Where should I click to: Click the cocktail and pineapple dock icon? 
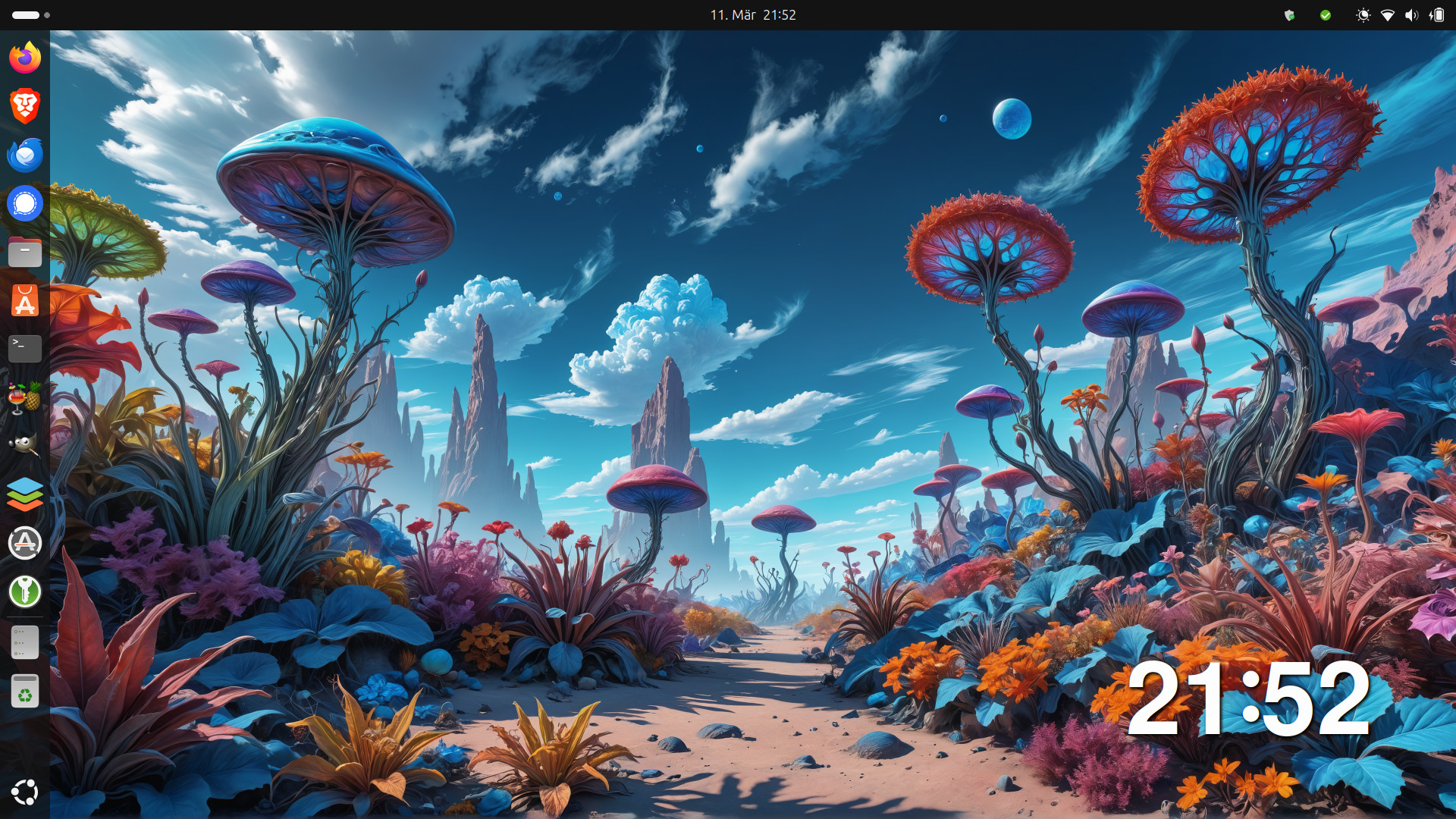[x=25, y=397]
